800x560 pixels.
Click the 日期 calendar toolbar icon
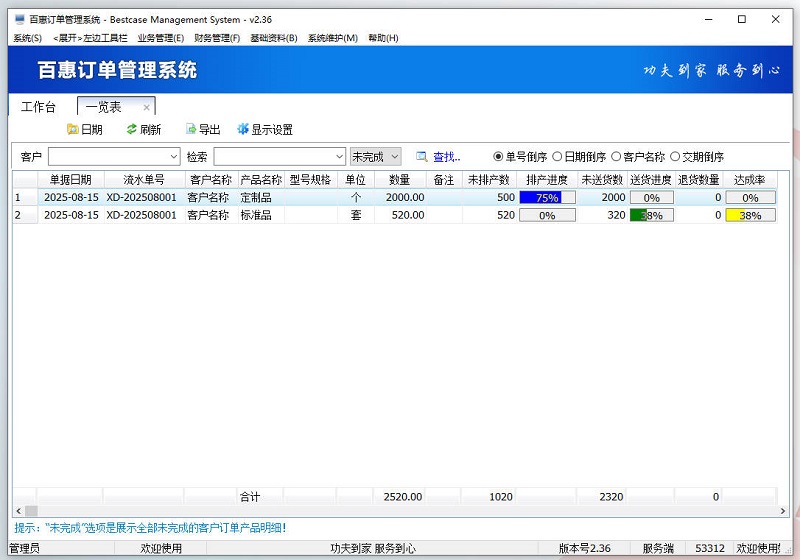pyautogui.click(x=72, y=129)
